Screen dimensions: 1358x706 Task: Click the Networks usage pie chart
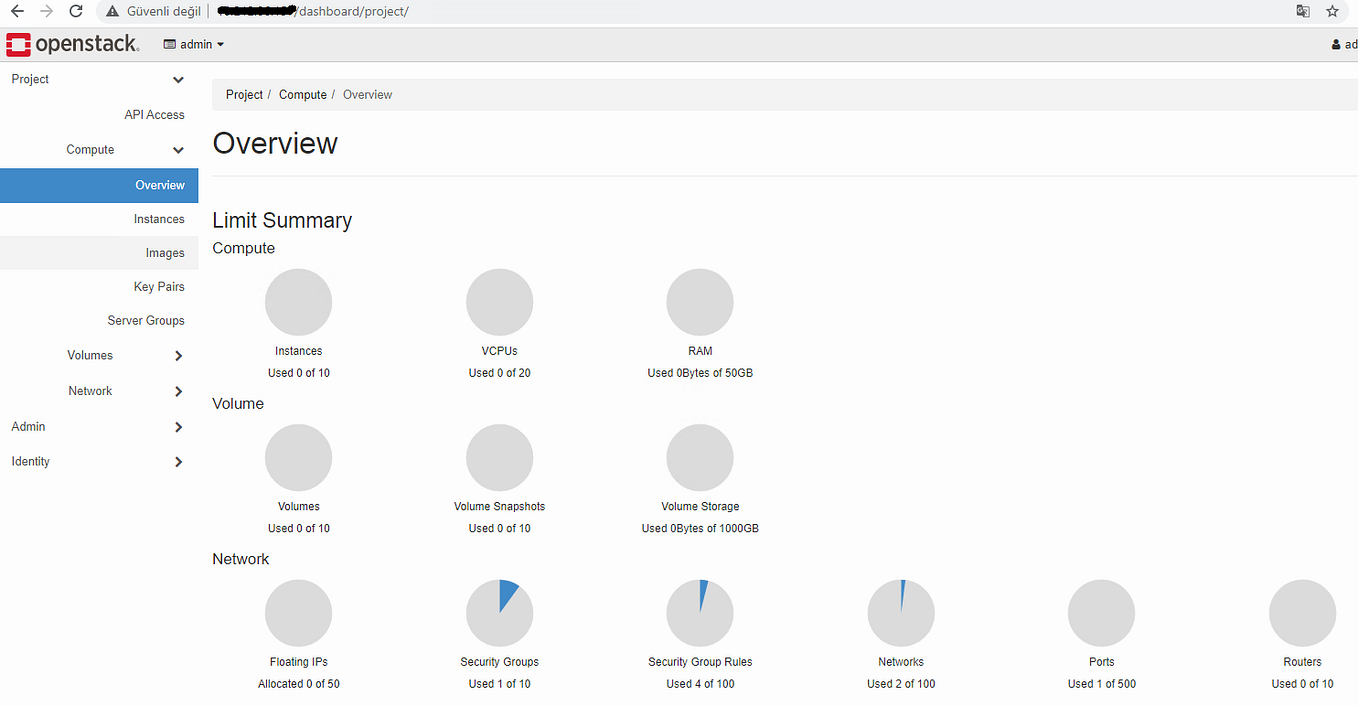901,613
